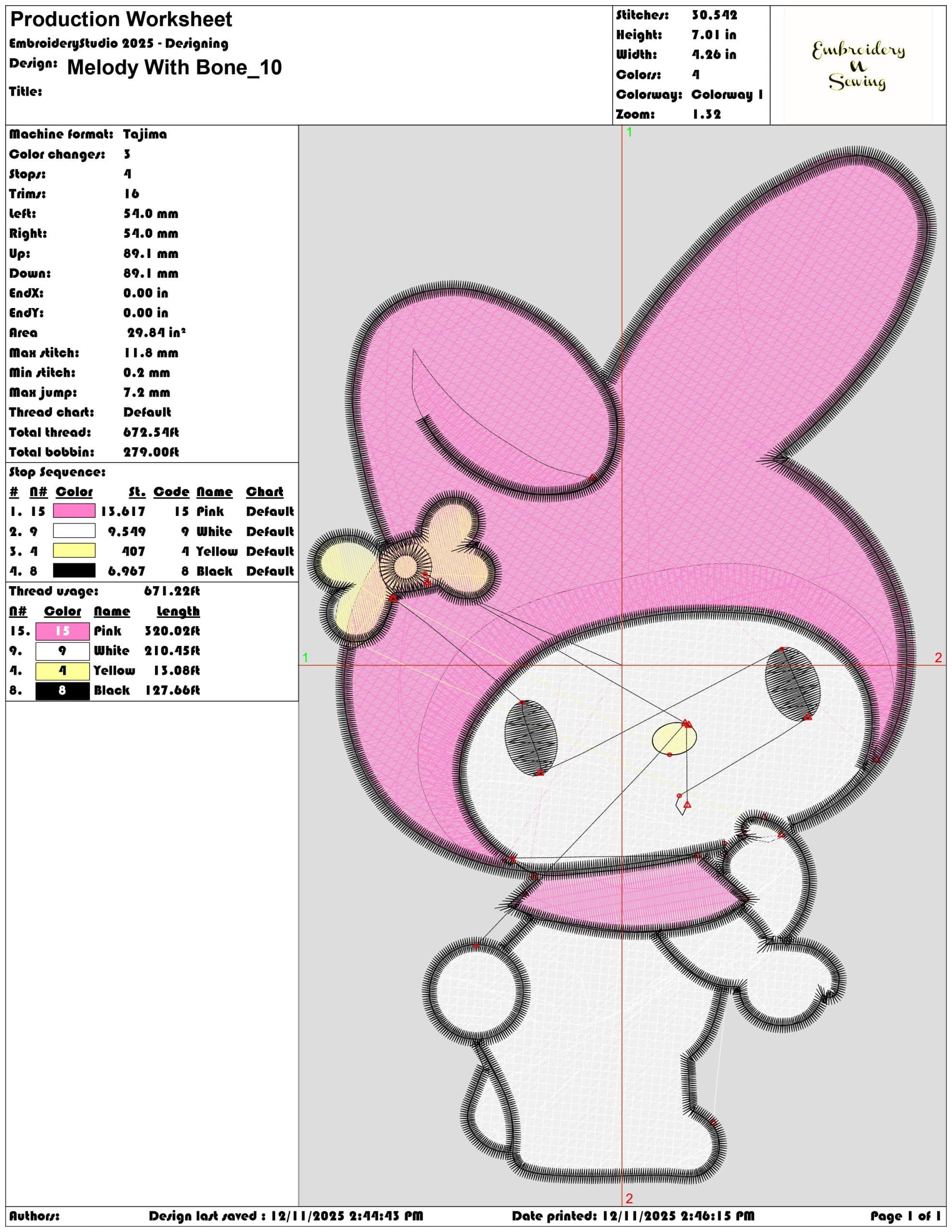Click the stitch count "407" in the Yellow row
The width and height of the screenshot is (952, 1232).
(134, 551)
